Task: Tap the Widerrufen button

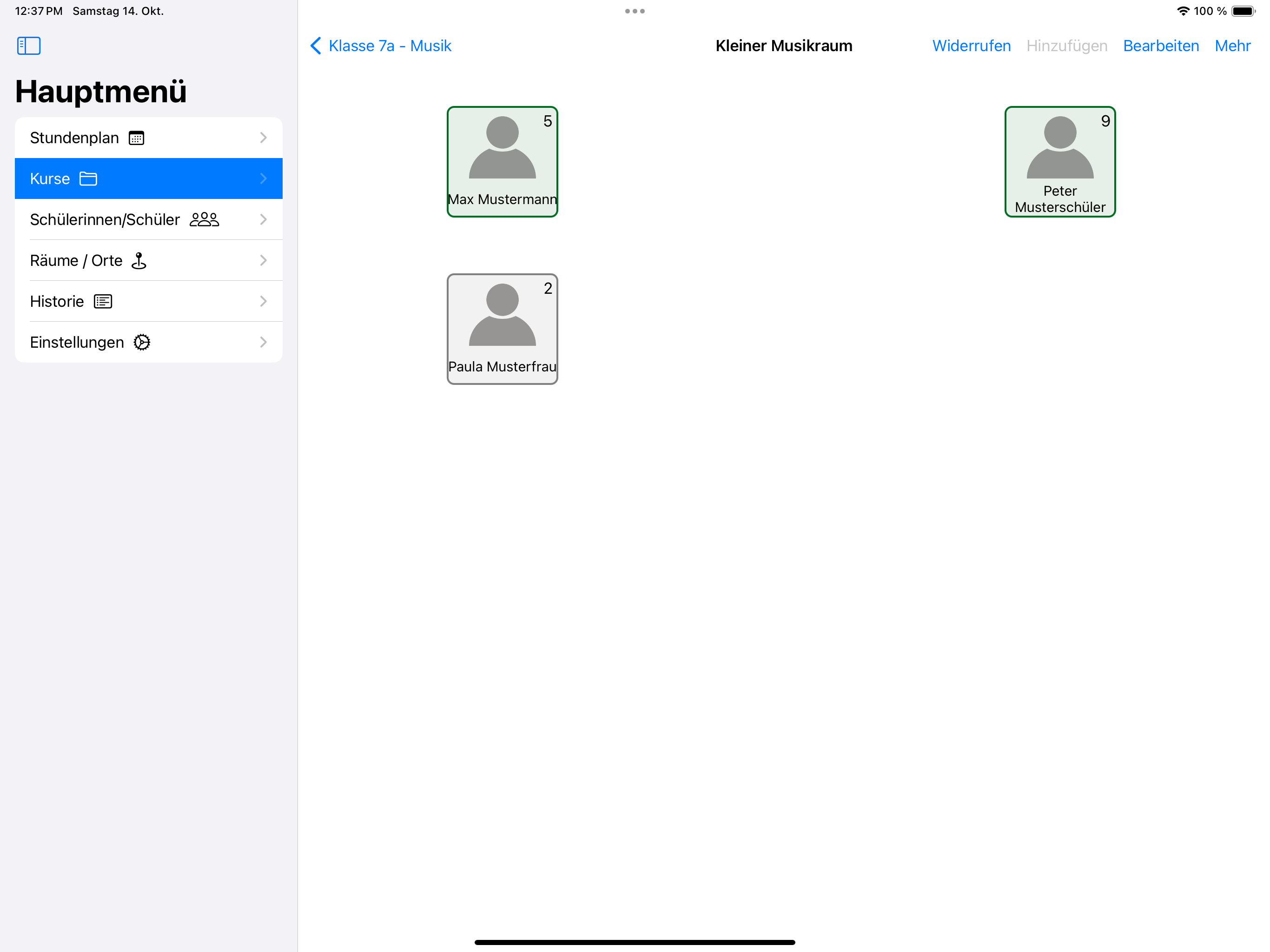Action: [x=972, y=46]
